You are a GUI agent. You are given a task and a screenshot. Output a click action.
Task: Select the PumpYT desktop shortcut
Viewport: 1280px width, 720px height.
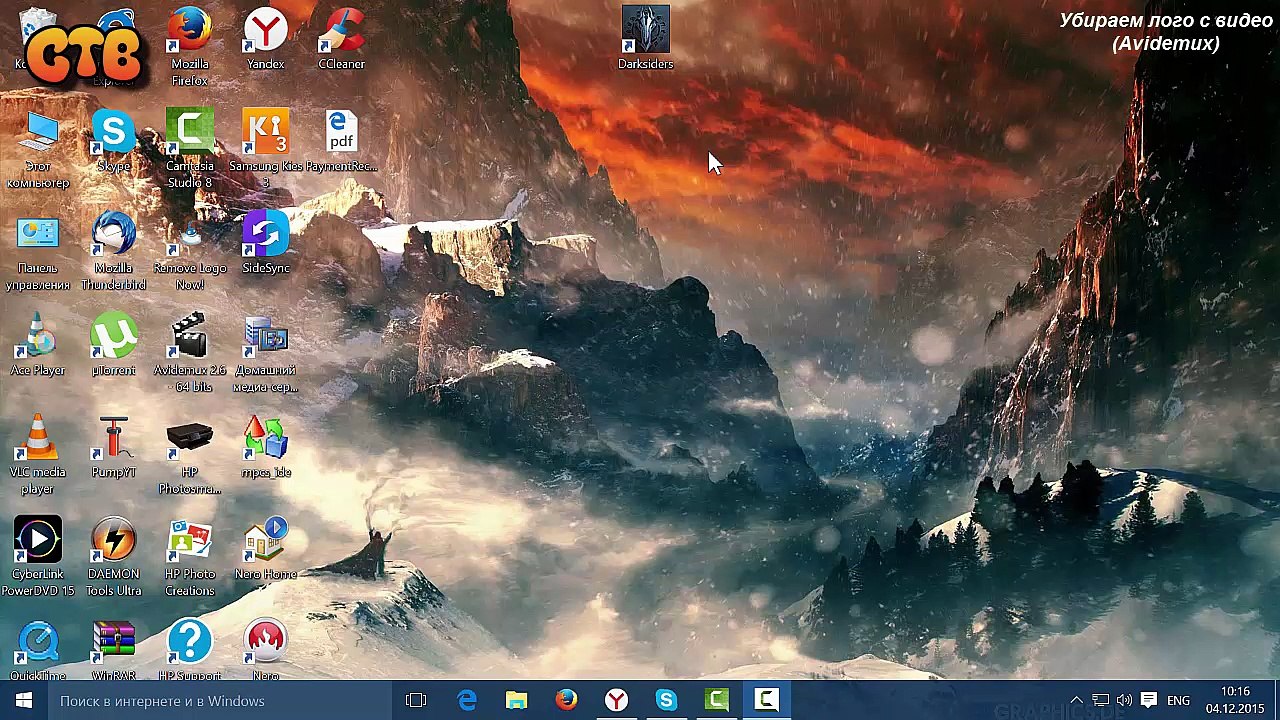[113, 448]
